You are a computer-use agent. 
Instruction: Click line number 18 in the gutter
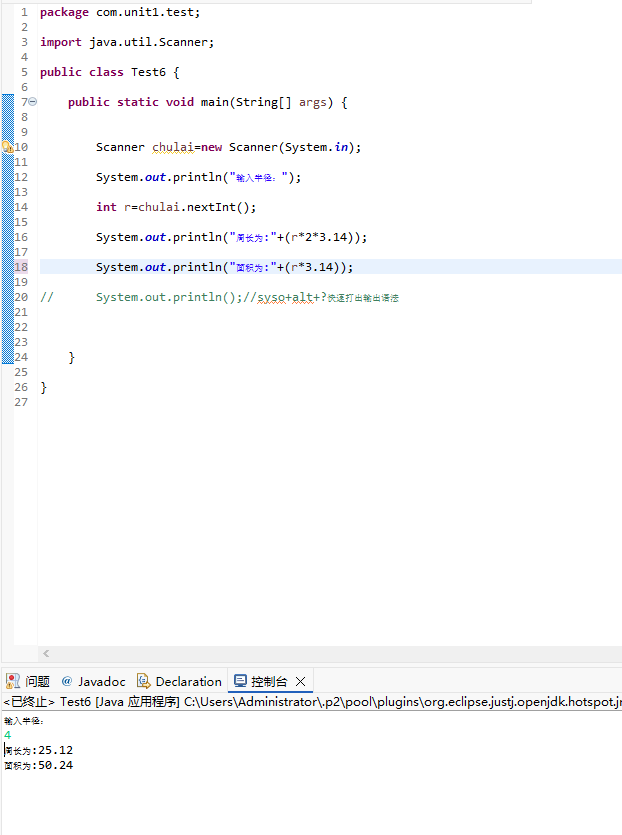tap(21, 267)
